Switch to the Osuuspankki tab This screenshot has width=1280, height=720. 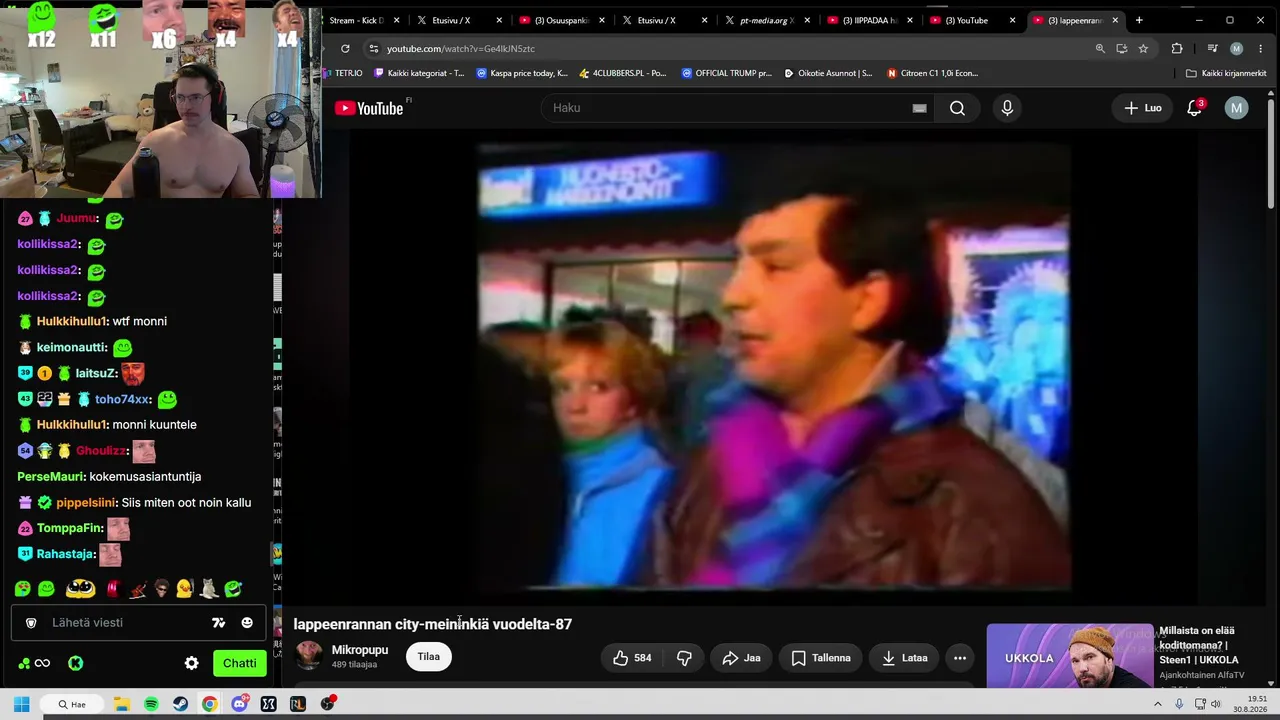[x=564, y=20]
